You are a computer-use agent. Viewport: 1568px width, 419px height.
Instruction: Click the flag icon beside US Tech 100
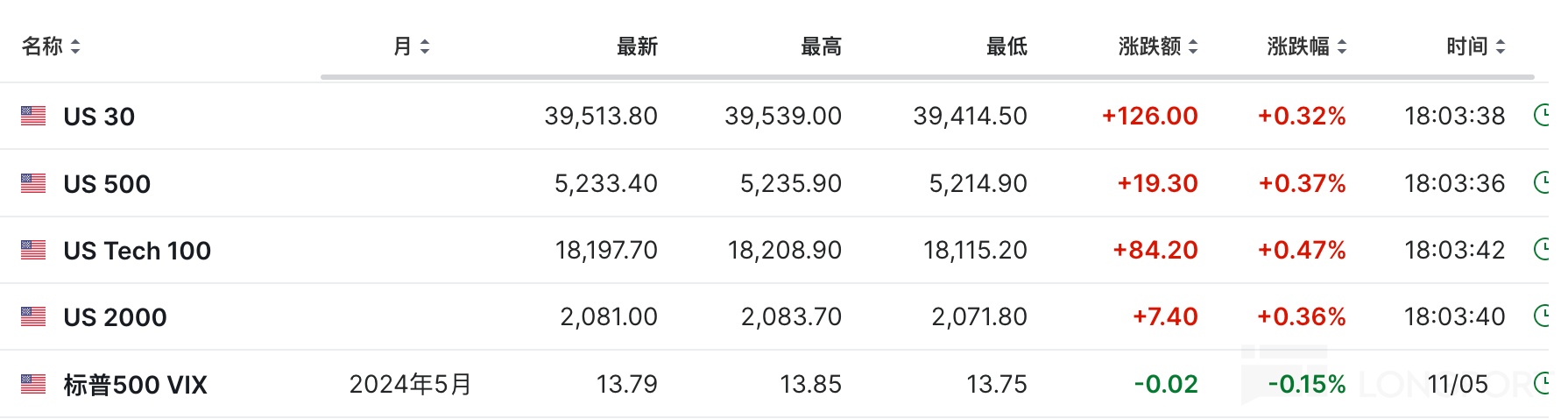tap(33, 250)
